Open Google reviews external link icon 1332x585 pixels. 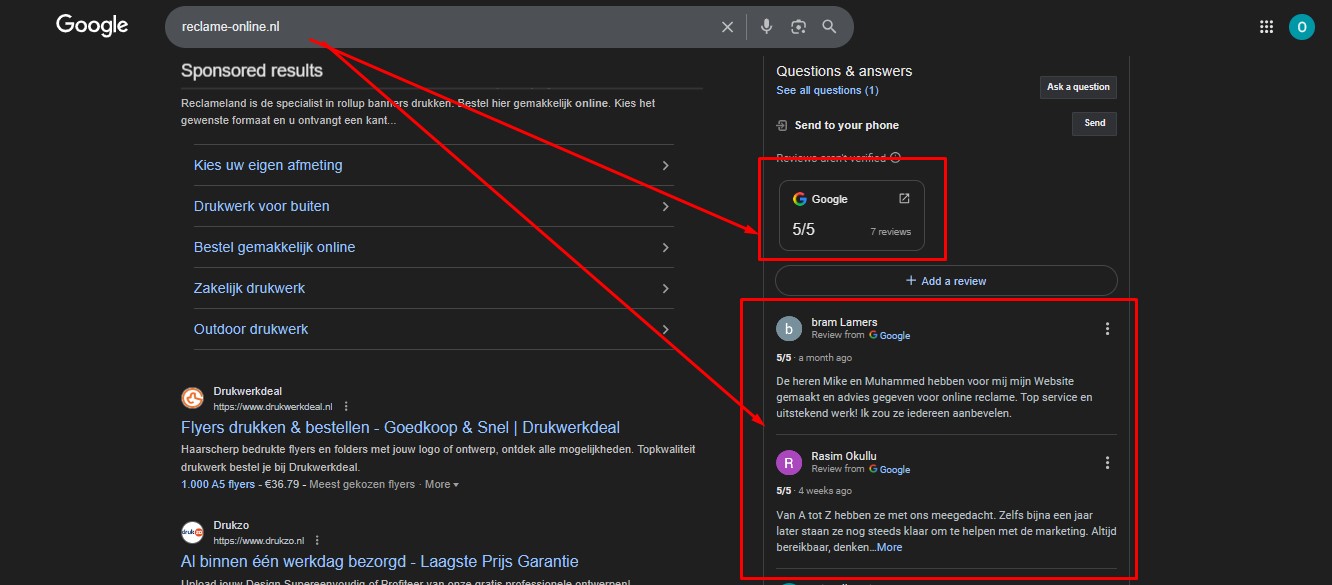tap(904, 198)
